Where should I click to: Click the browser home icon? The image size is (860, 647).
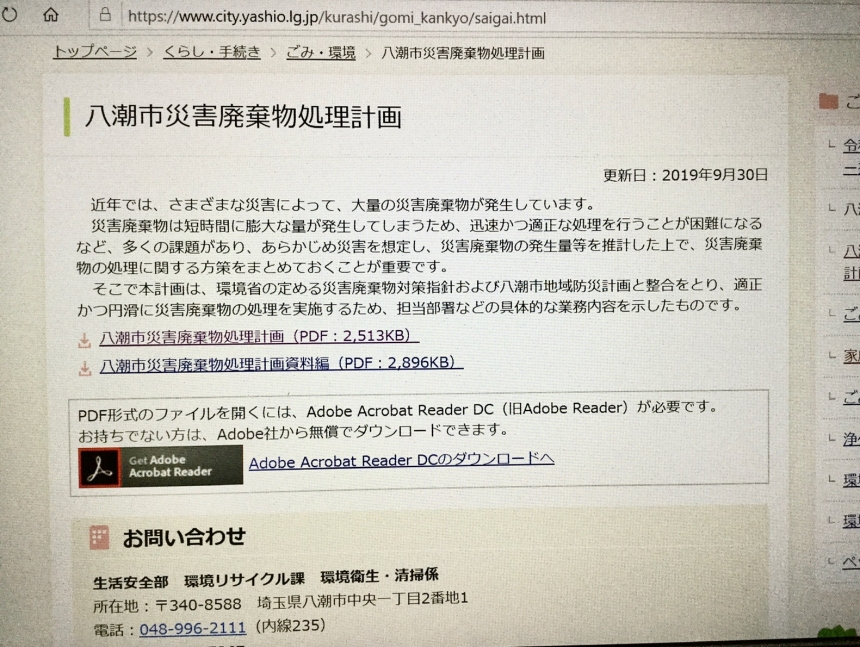50,14
